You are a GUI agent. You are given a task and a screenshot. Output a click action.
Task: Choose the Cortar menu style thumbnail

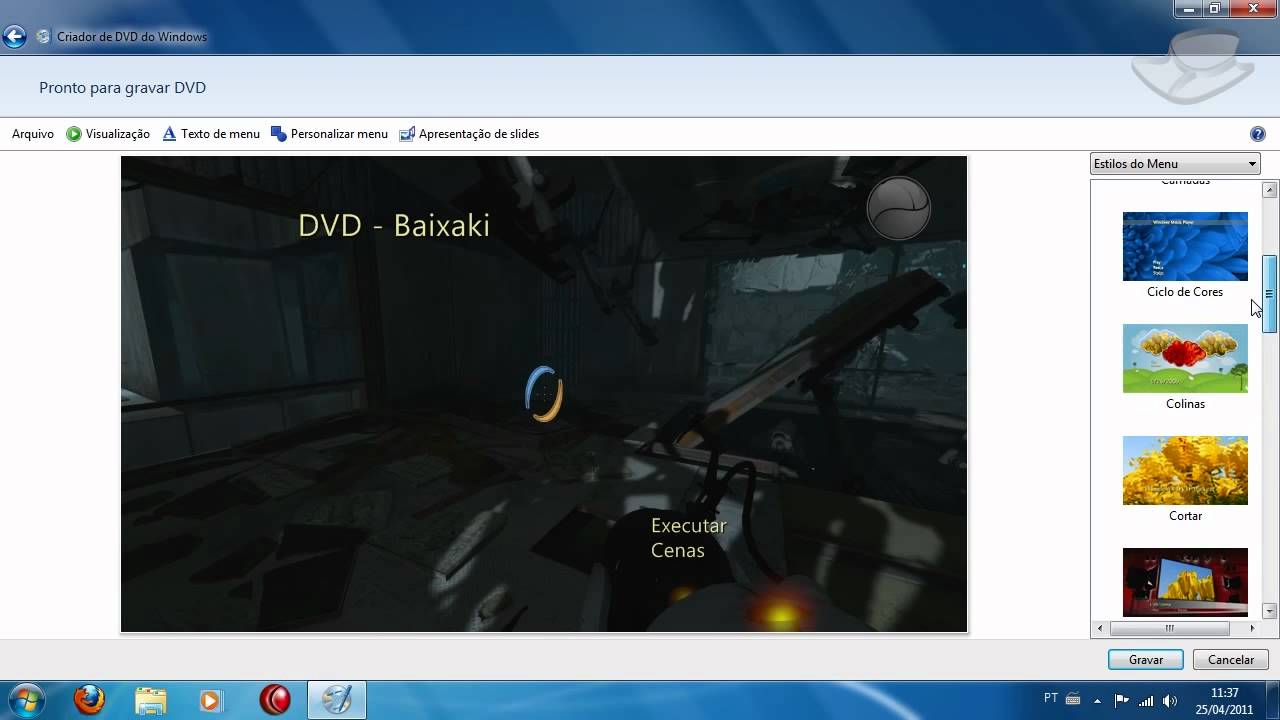click(x=1185, y=470)
